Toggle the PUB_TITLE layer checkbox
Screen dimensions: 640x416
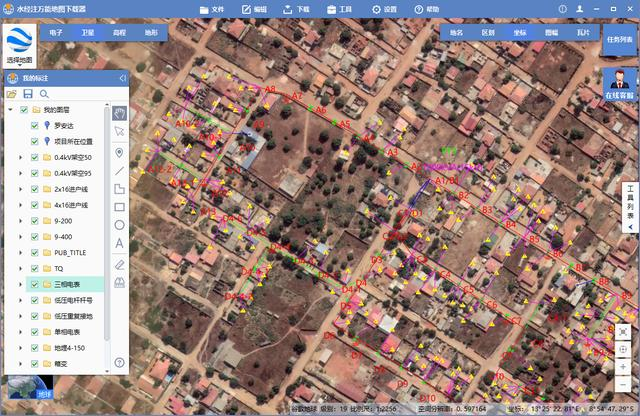pos(35,253)
